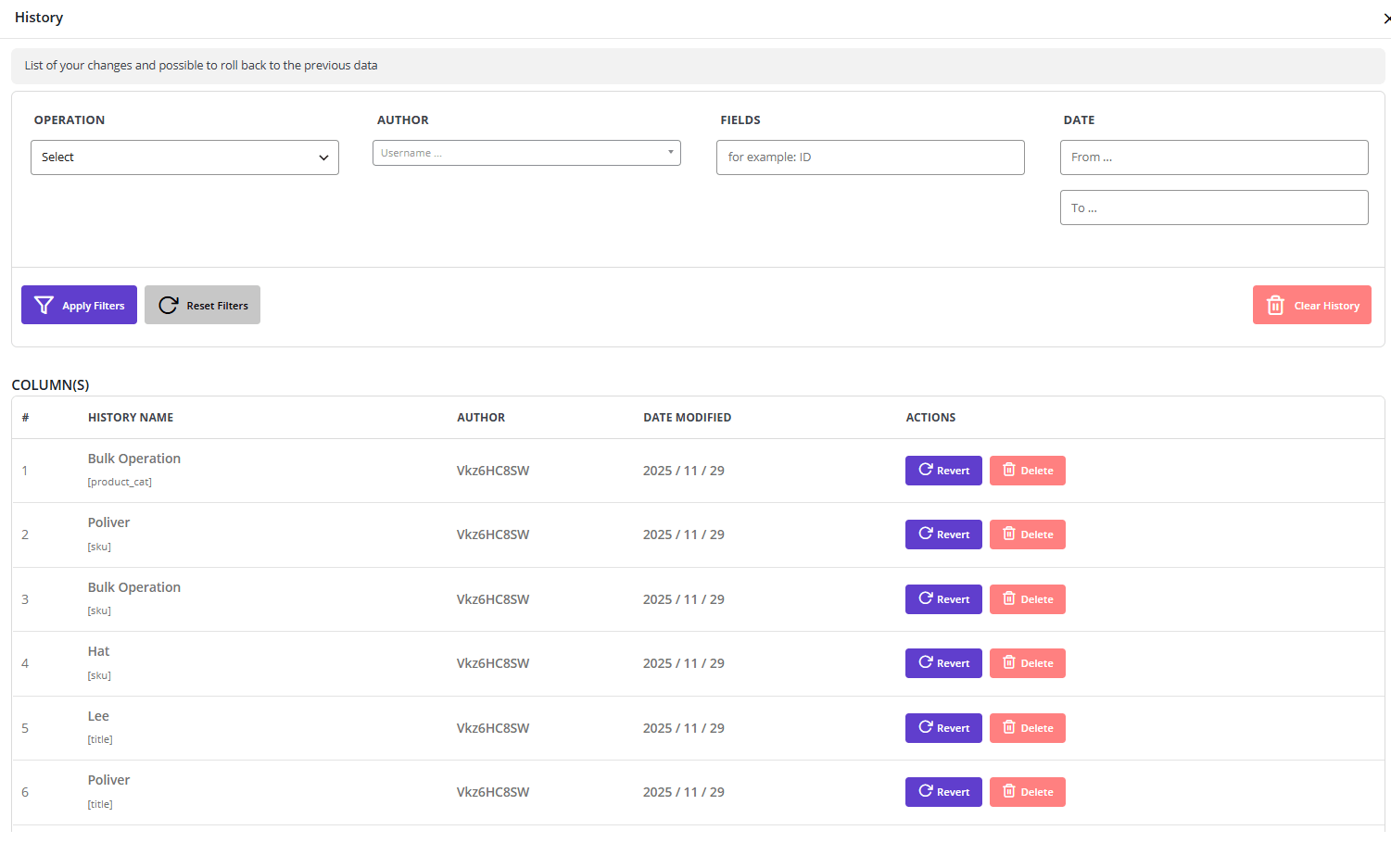Revert the Bulk Operation product_cat change
The height and width of the screenshot is (868, 1391).
[x=943, y=471]
